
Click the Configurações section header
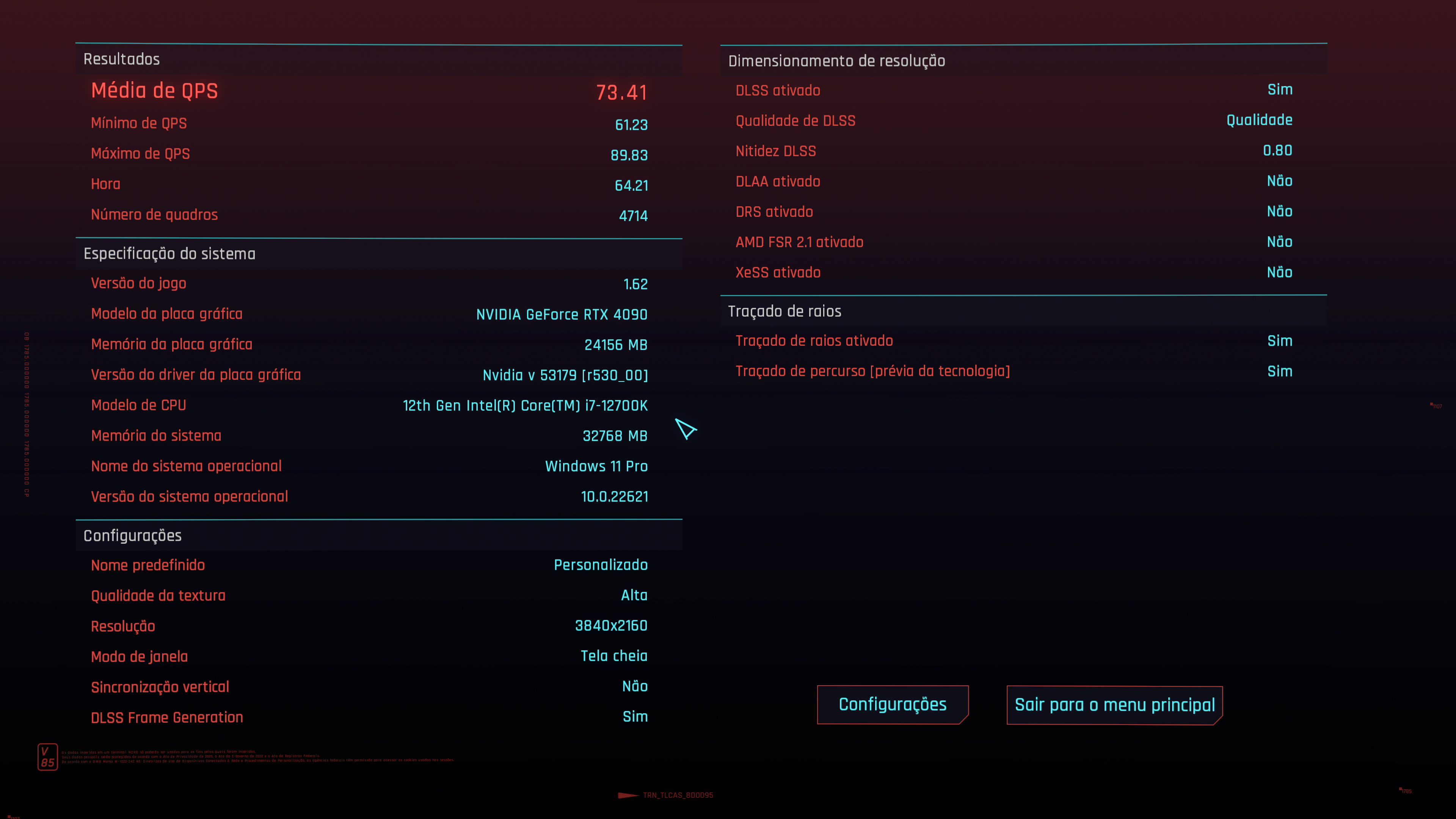(x=132, y=536)
